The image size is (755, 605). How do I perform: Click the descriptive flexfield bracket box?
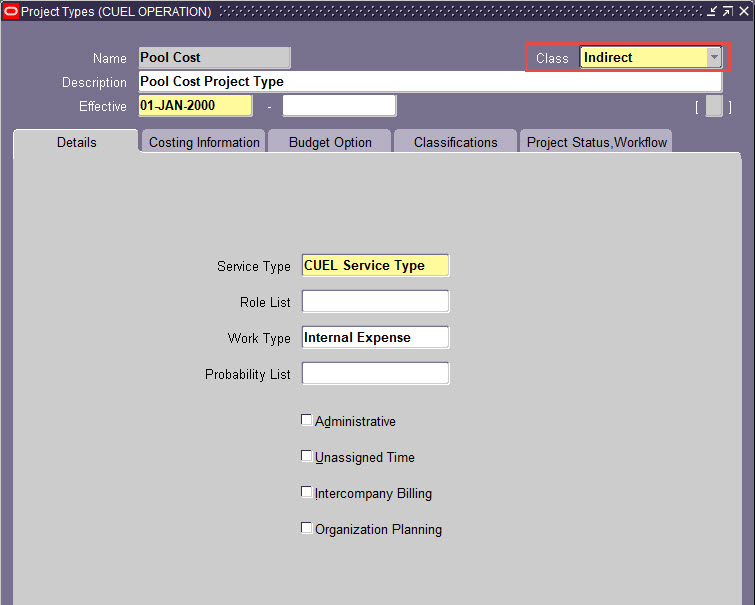coord(714,106)
